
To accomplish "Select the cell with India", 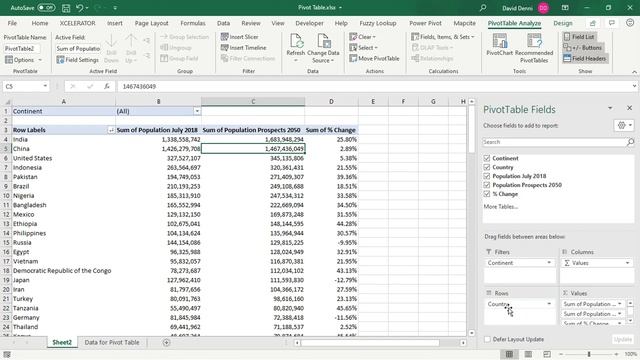I will click(63, 139).
